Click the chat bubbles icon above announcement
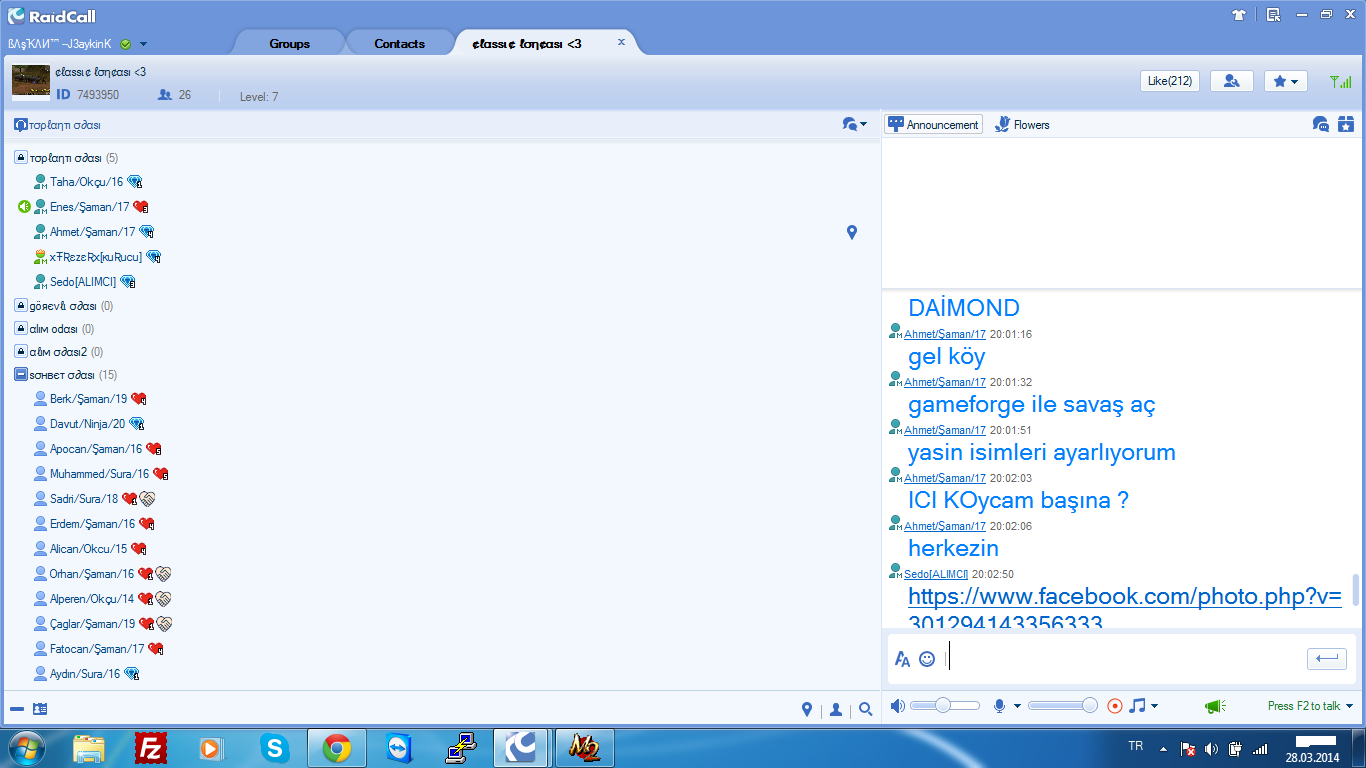This screenshot has width=1366, height=768. click(x=1321, y=124)
